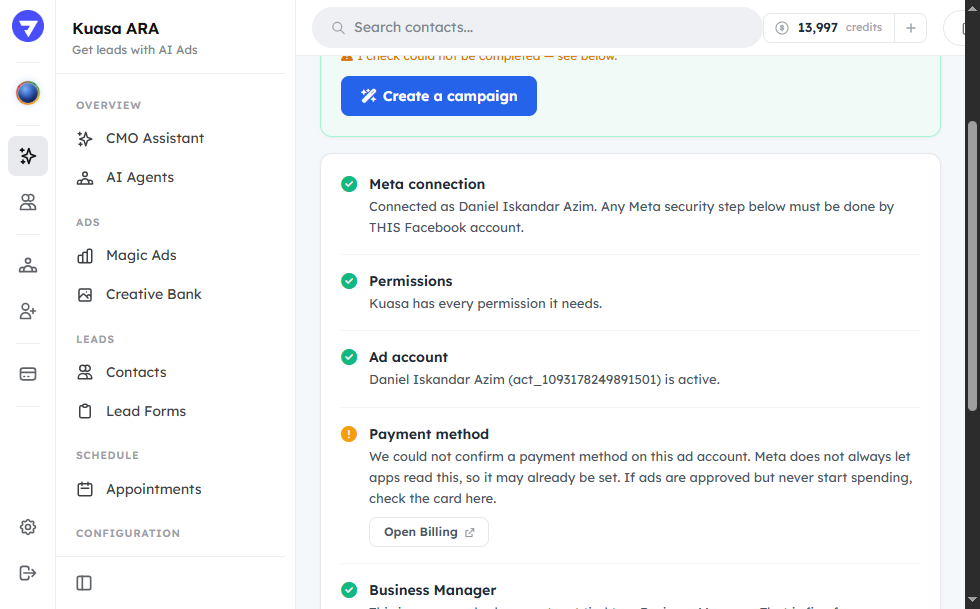Screen dimensions: 980x609
Task: Add credits with plus button
Action: click(x=911, y=28)
